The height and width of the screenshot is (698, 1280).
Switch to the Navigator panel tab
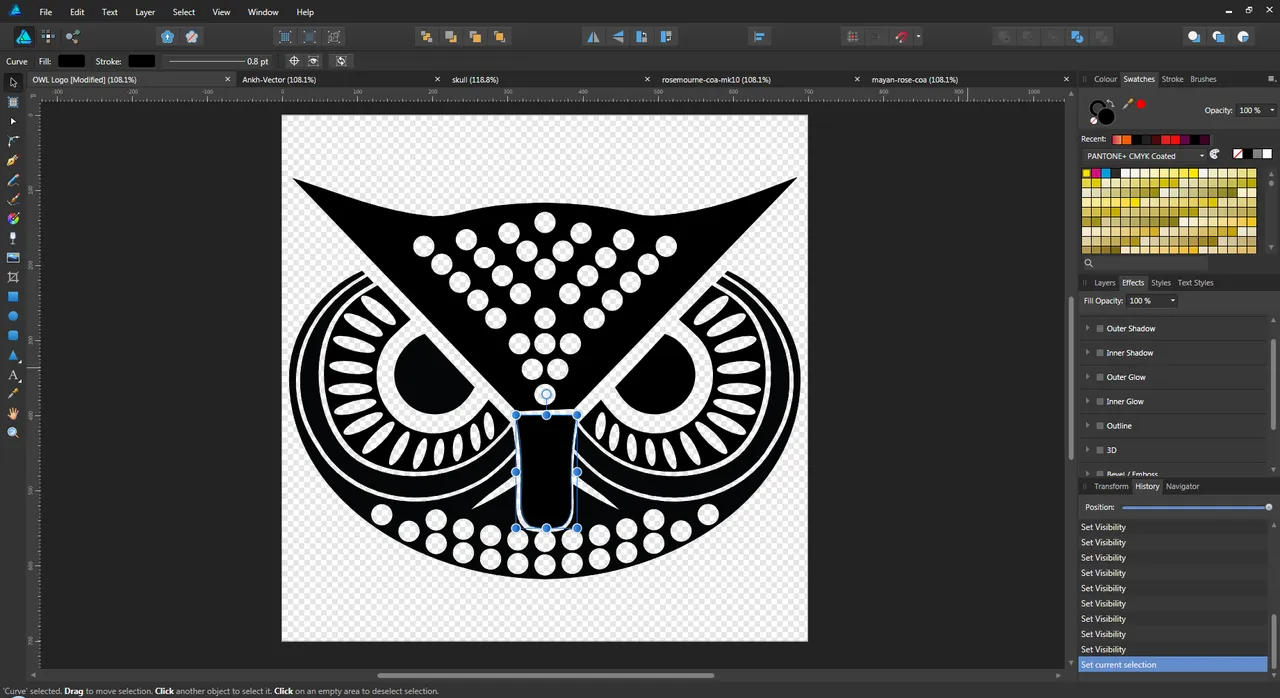point(1182,486)
